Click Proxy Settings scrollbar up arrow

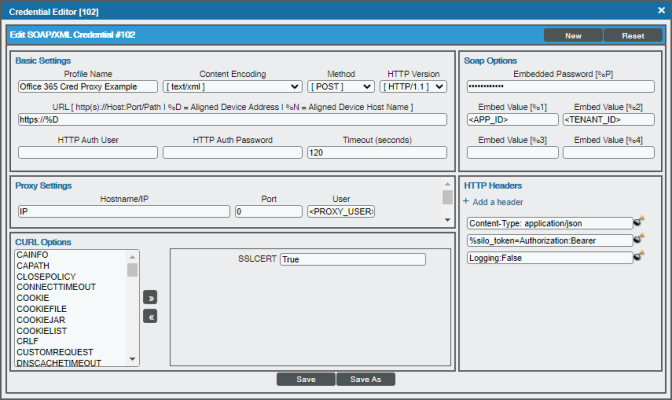(x=447, y=184)
